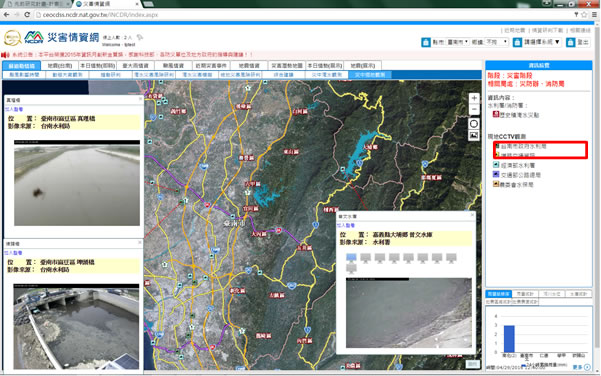Select the second camera icon in the 曾文水庫 popup

tap(365, 258)
